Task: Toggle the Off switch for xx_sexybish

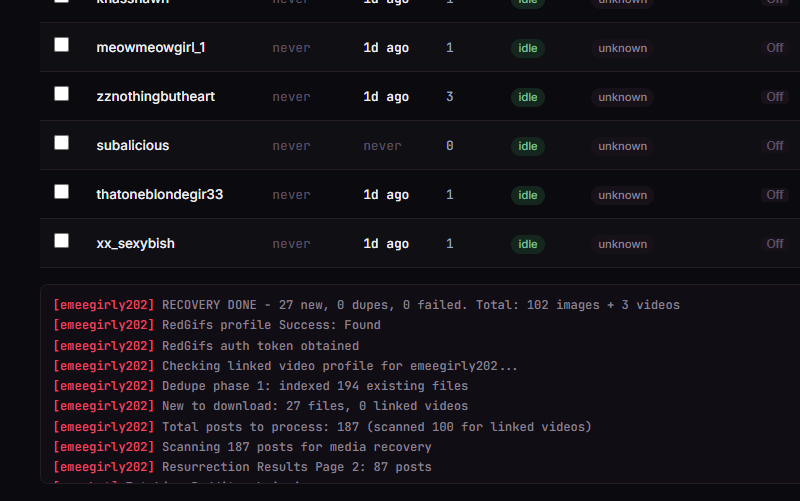Action: (774, 244)
